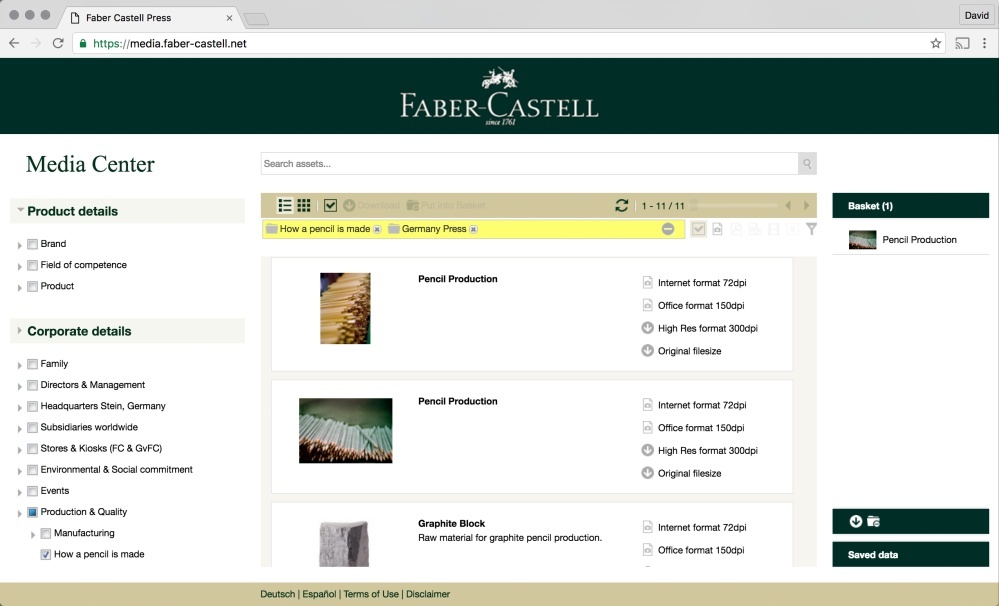Download Office format 150dpi of Graphite Block

point(693,550)
